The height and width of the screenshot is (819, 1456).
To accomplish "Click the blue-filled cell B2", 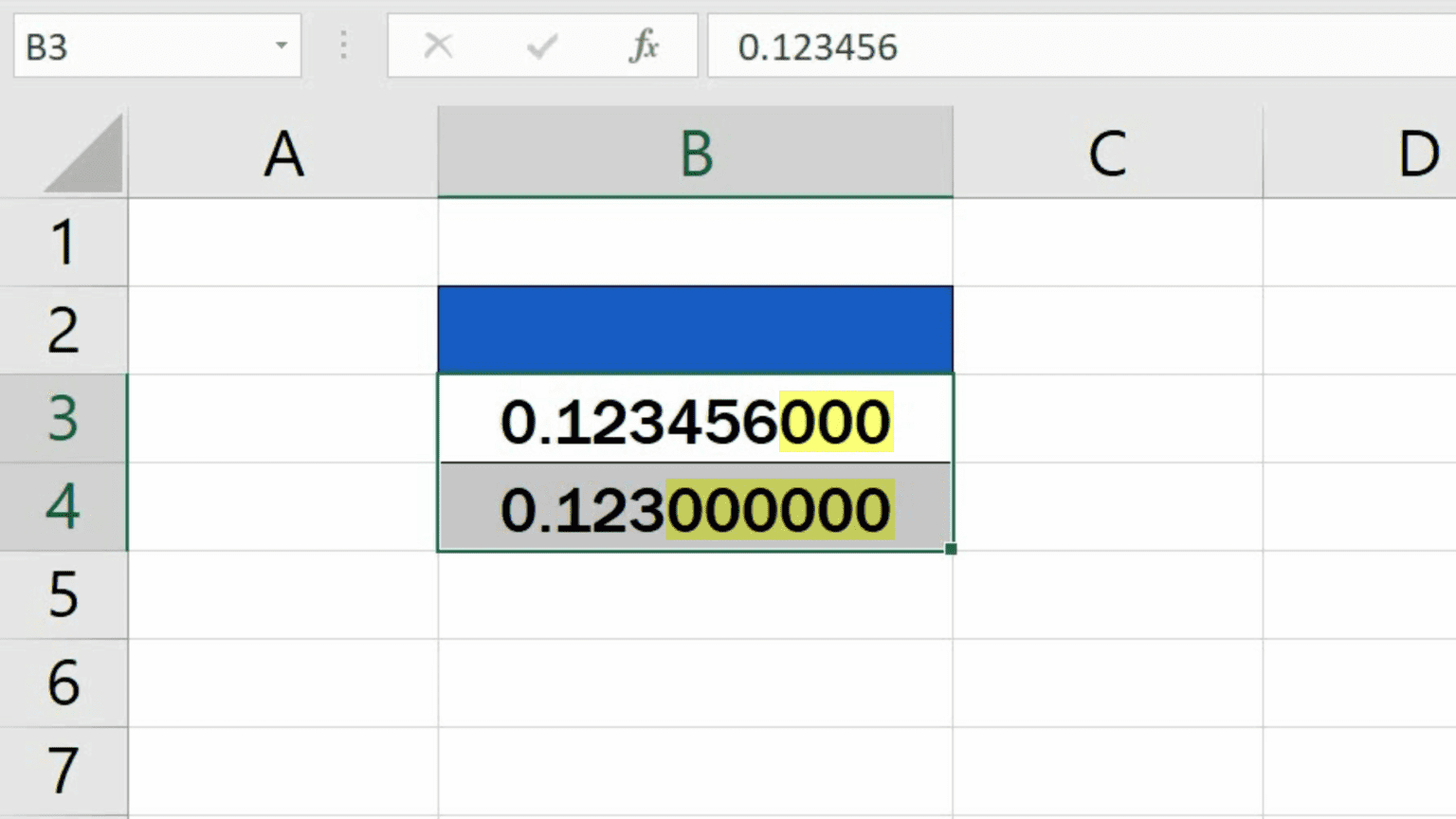I will coord(695,330).
